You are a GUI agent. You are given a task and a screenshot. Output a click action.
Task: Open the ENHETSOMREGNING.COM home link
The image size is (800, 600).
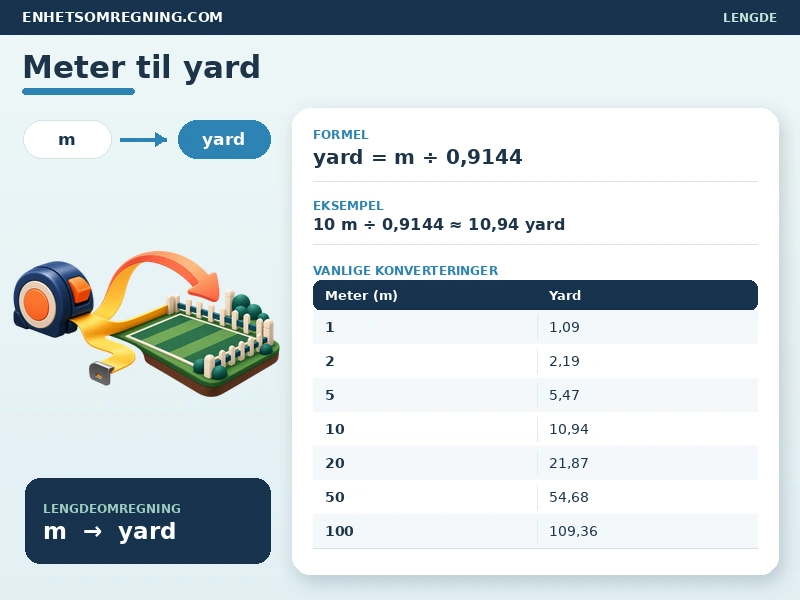(122, 17)
